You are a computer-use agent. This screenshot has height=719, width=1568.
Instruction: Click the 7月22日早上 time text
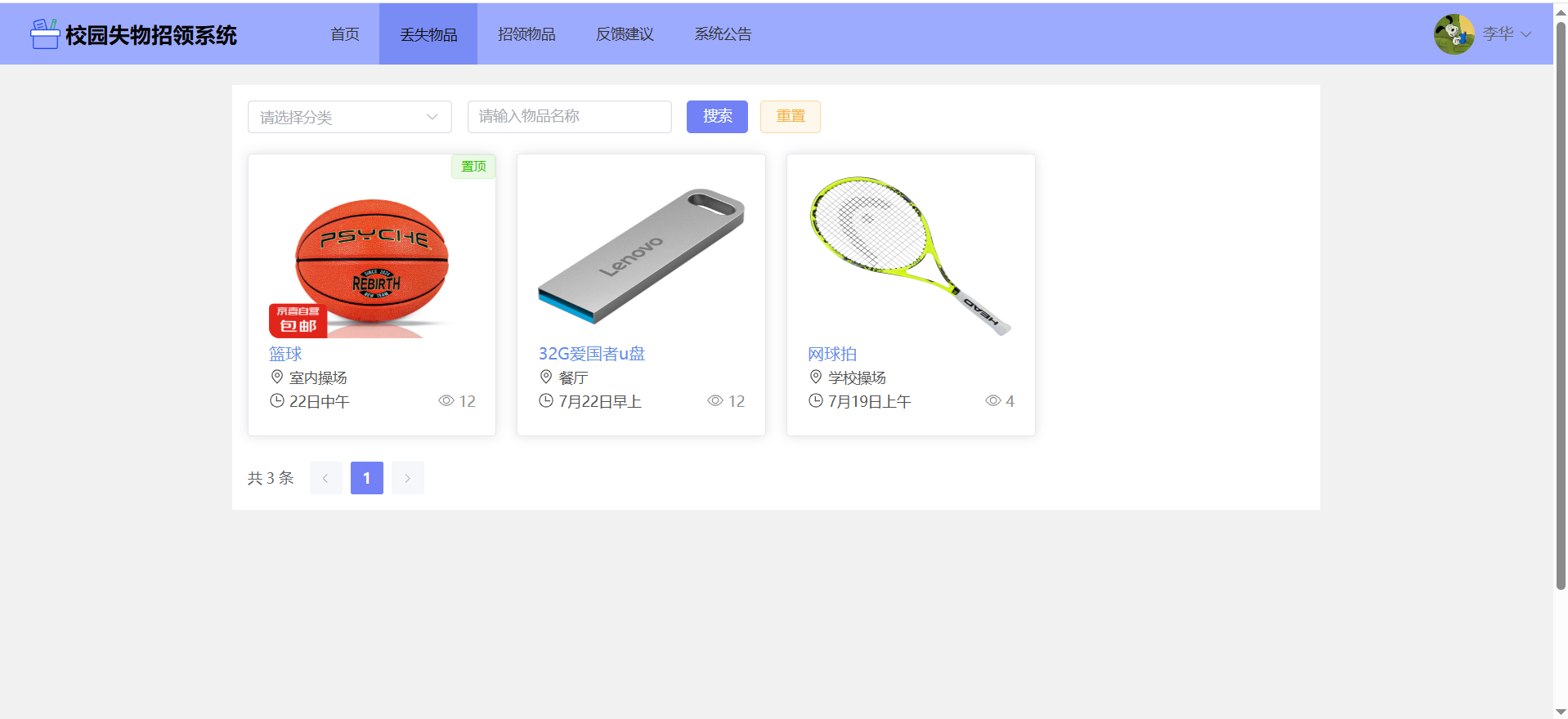600,401
